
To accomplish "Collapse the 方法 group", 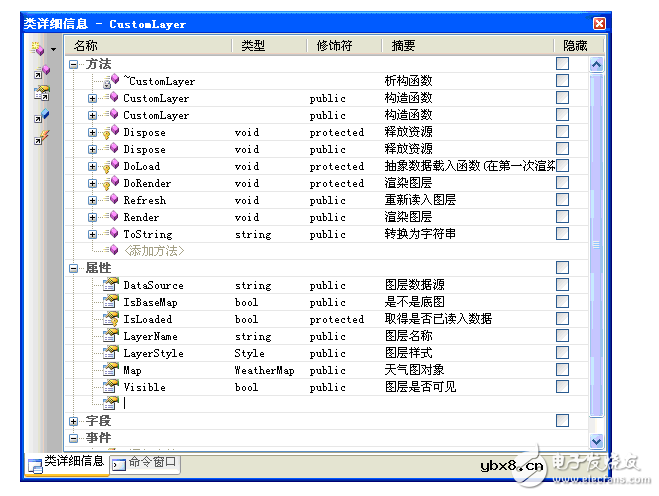I will (x=74, y=64).
